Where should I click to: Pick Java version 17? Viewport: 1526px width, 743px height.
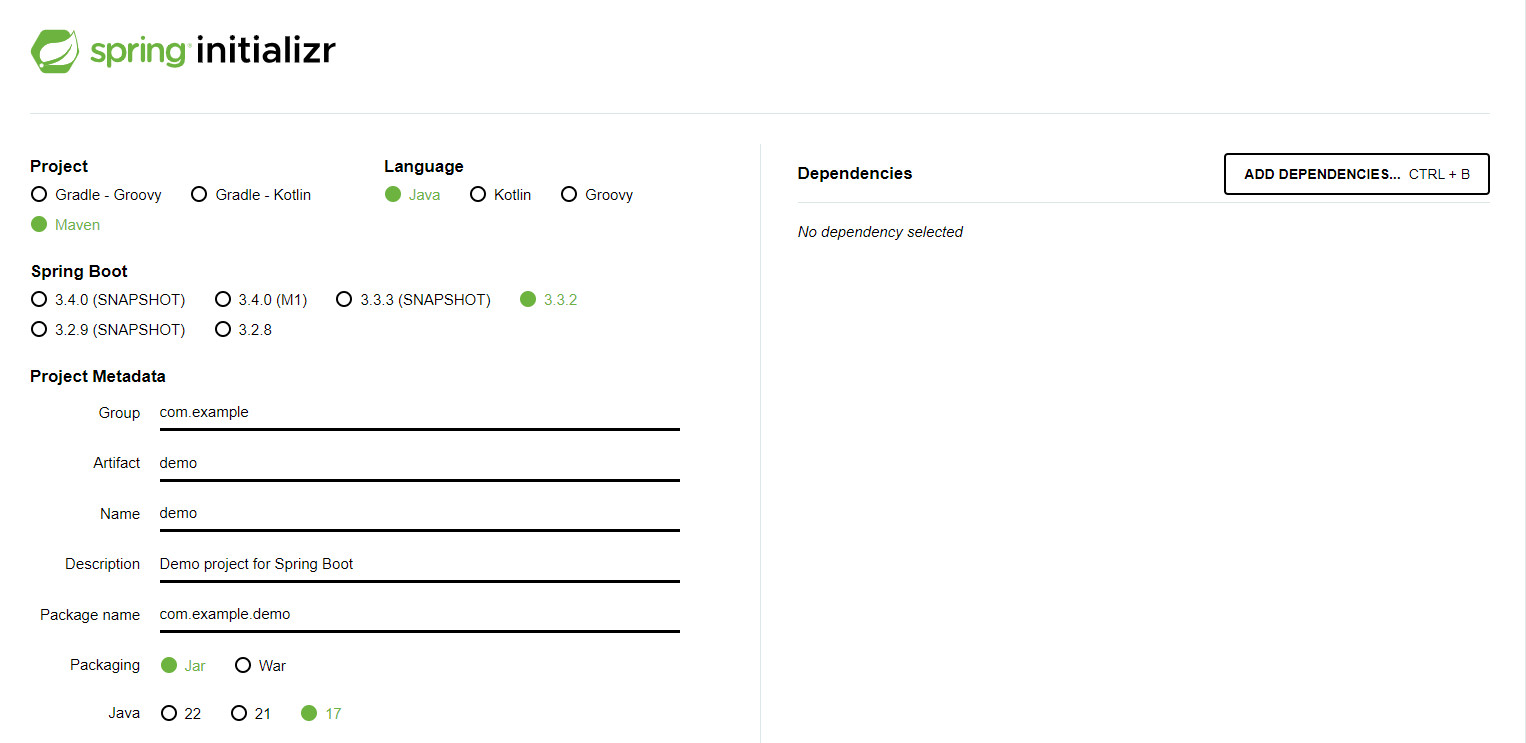pos(321,714)
